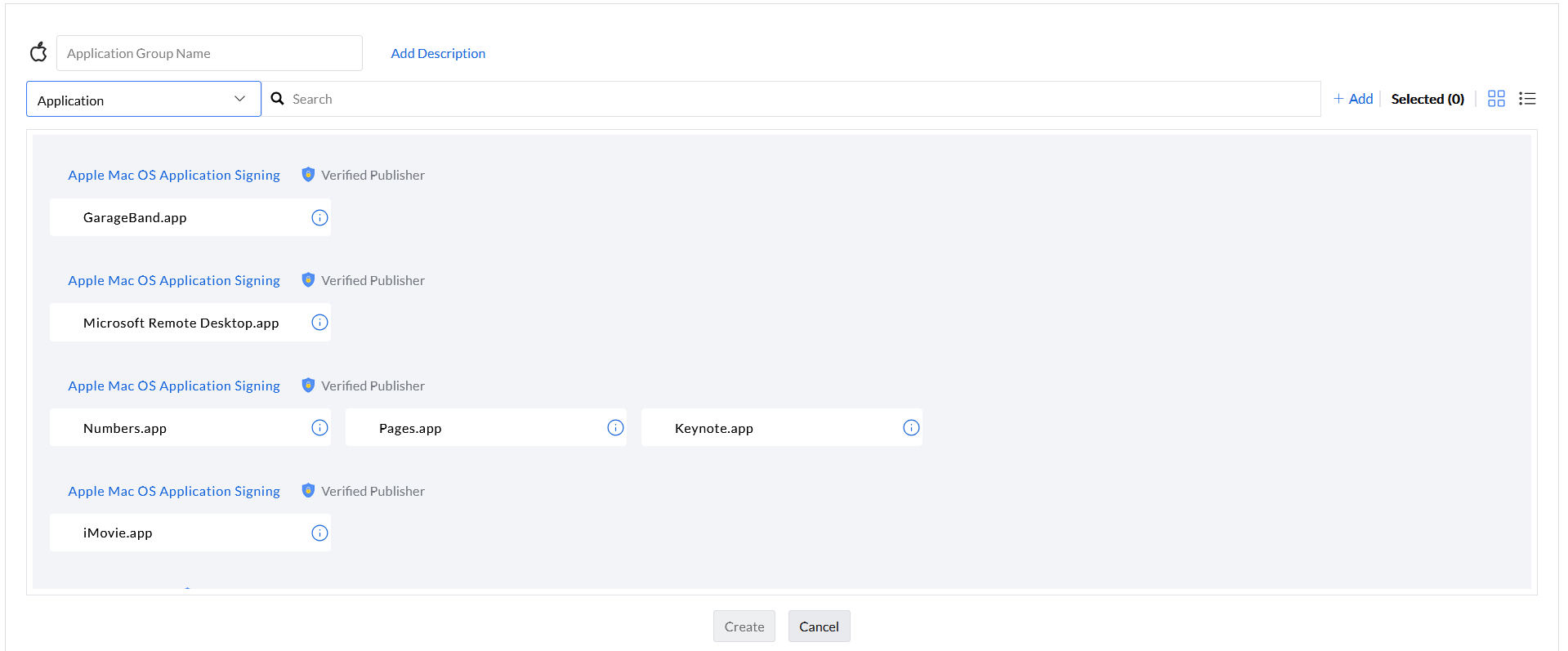
Task: Click the Application Group Name field
Action: (x=209, y=53)
